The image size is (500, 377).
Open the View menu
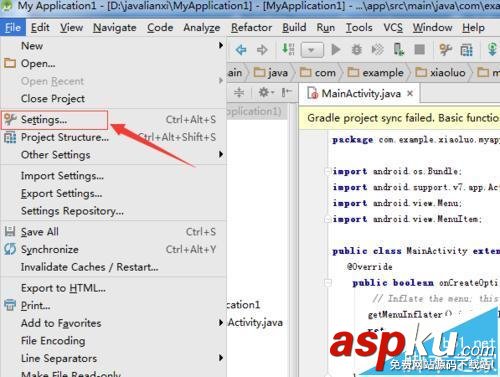point(71,28)
